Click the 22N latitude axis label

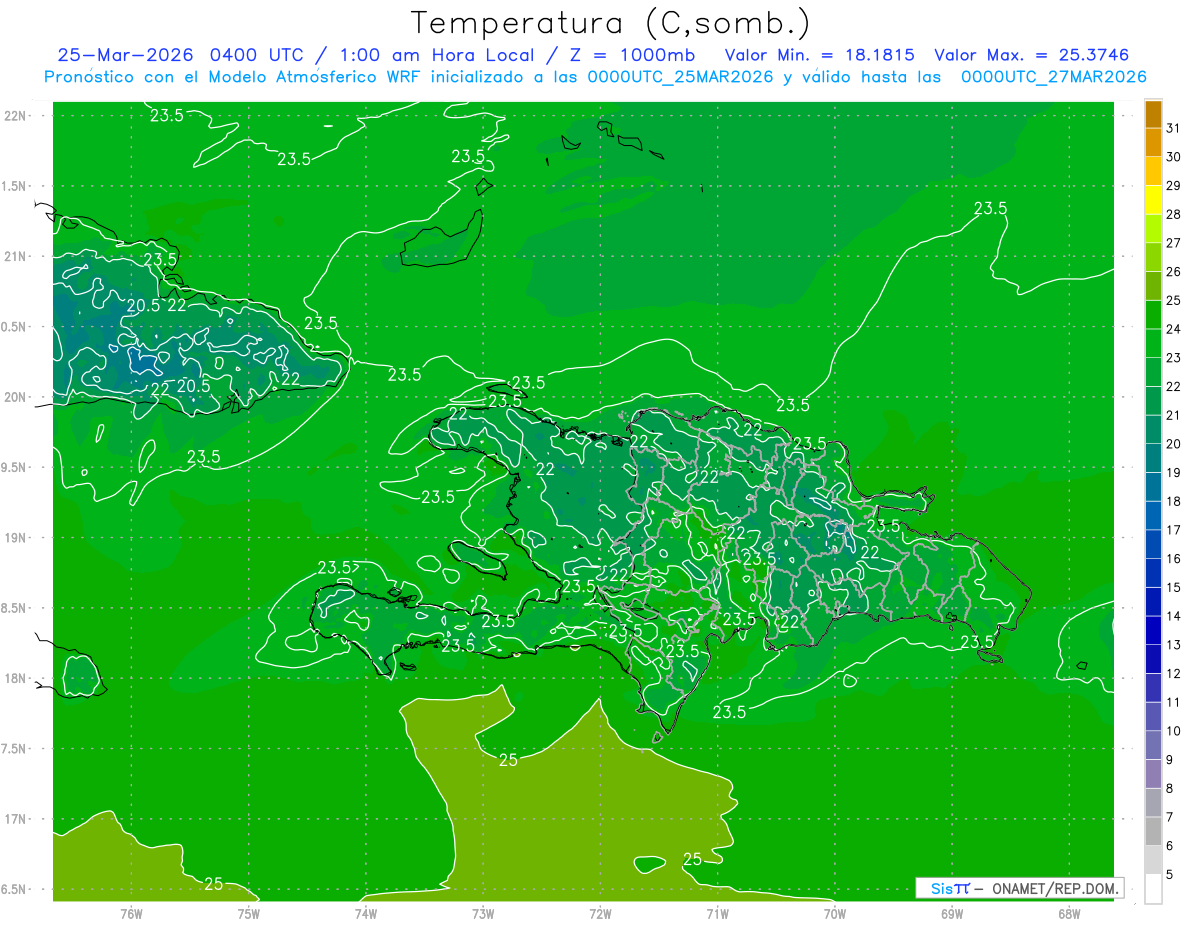point(16,116)
